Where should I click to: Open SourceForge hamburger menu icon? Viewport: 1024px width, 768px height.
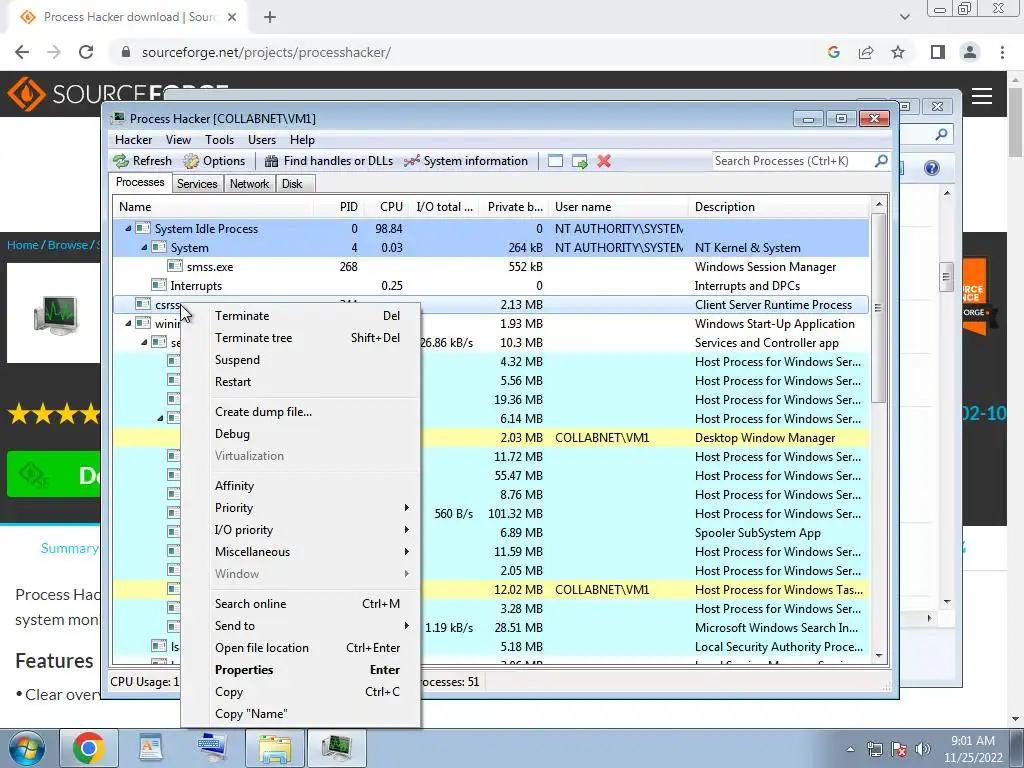982,96
